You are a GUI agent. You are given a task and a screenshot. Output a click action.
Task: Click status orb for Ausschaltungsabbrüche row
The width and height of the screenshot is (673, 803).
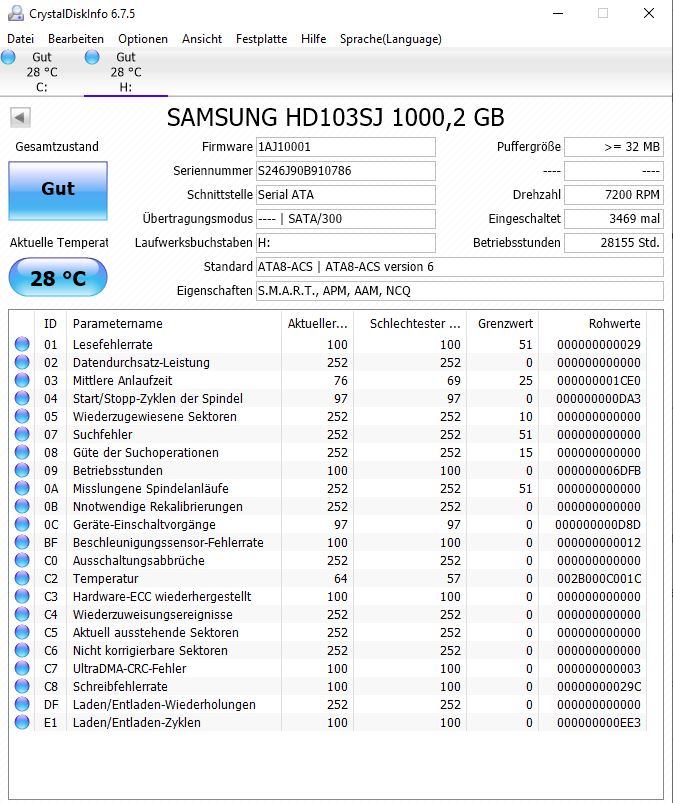point(22,560)
